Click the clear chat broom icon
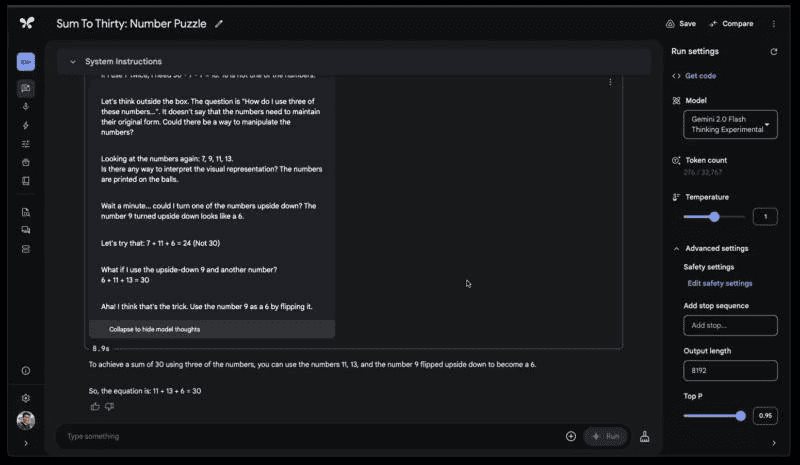The width and height of the screenshot is (800, 465). click(644, 436)
